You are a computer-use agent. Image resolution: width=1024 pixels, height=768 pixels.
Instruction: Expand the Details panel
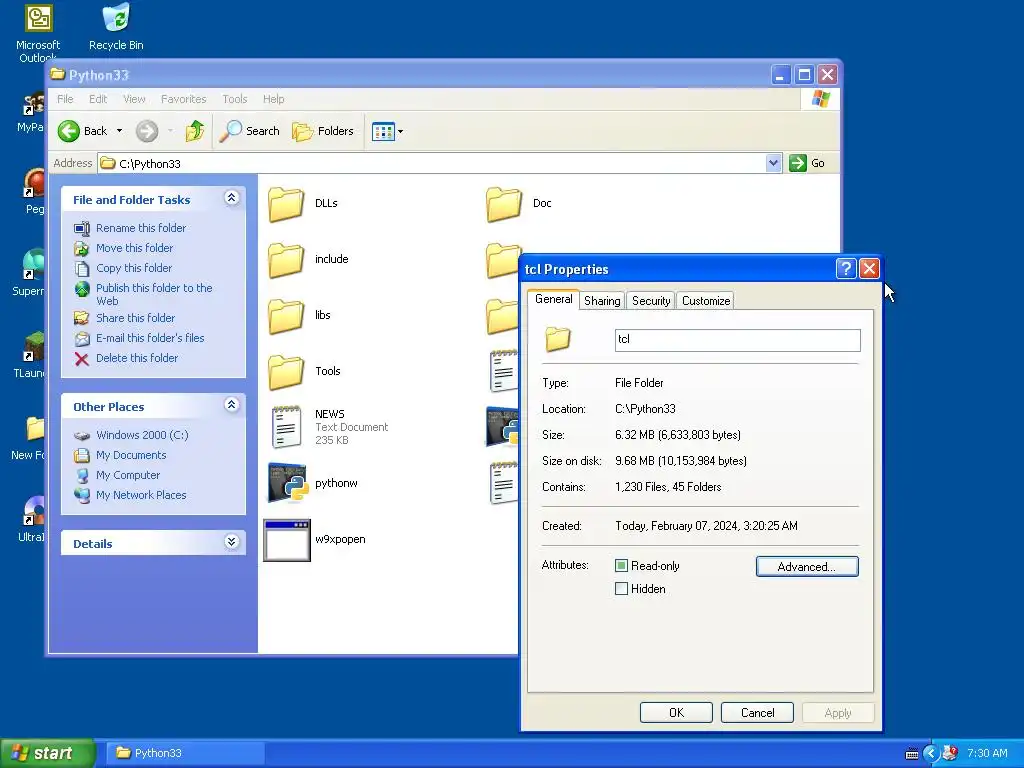pyautogui.click(x=231, y=542)
